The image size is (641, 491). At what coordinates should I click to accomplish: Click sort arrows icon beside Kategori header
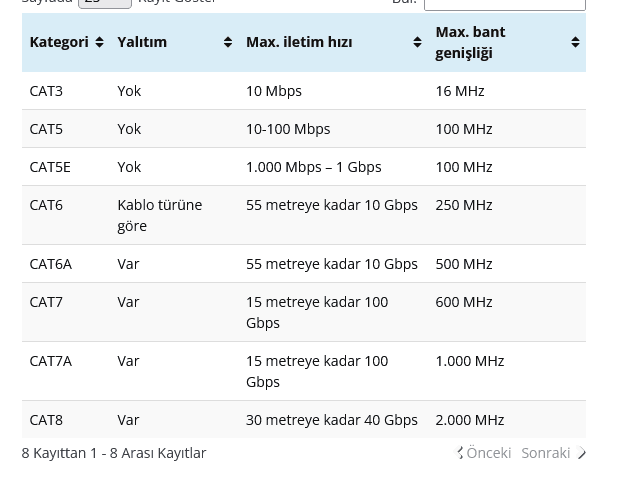[99, 42]
